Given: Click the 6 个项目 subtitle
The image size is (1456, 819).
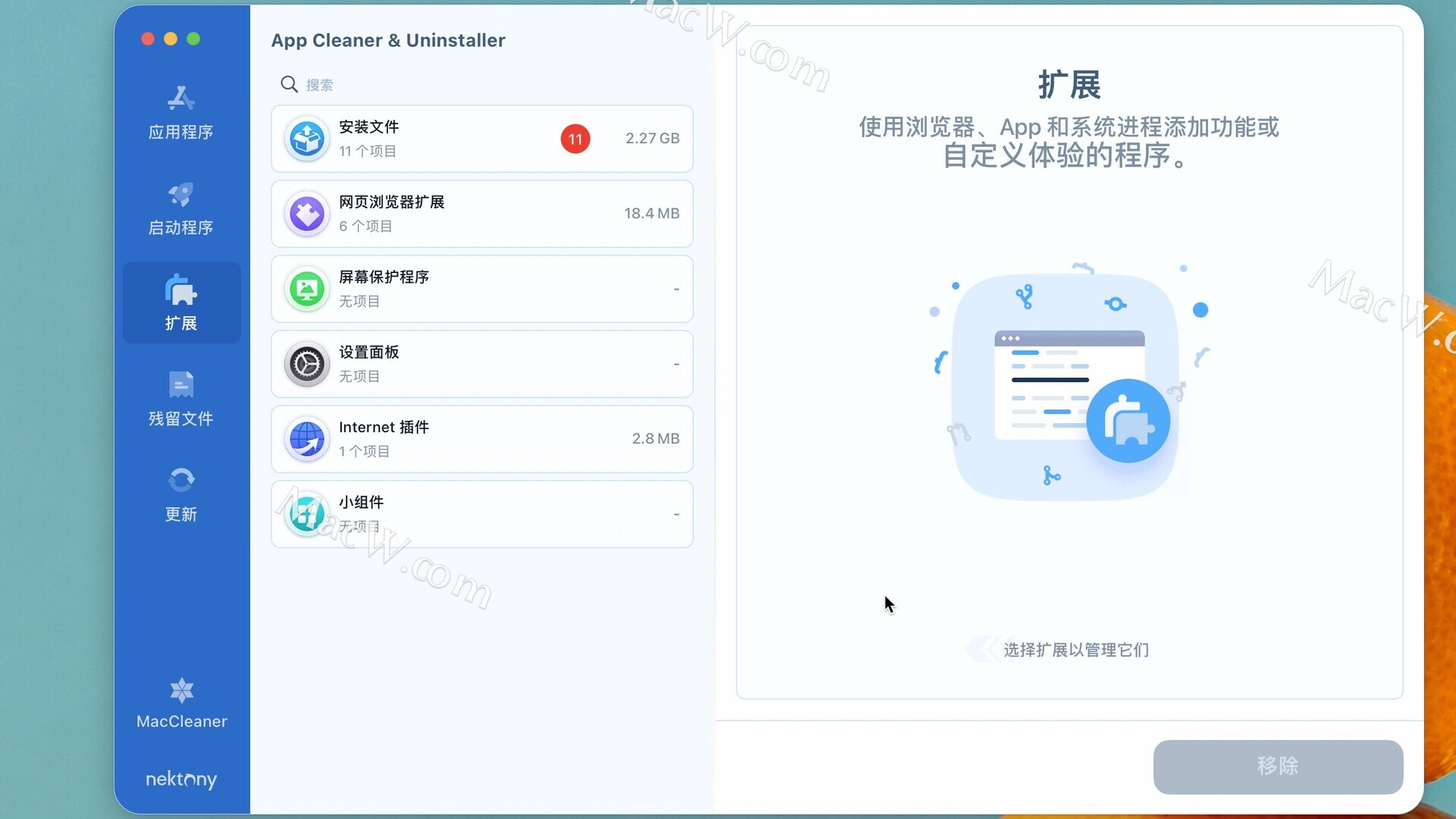Looking at the screenshot, I should [366, 226].
